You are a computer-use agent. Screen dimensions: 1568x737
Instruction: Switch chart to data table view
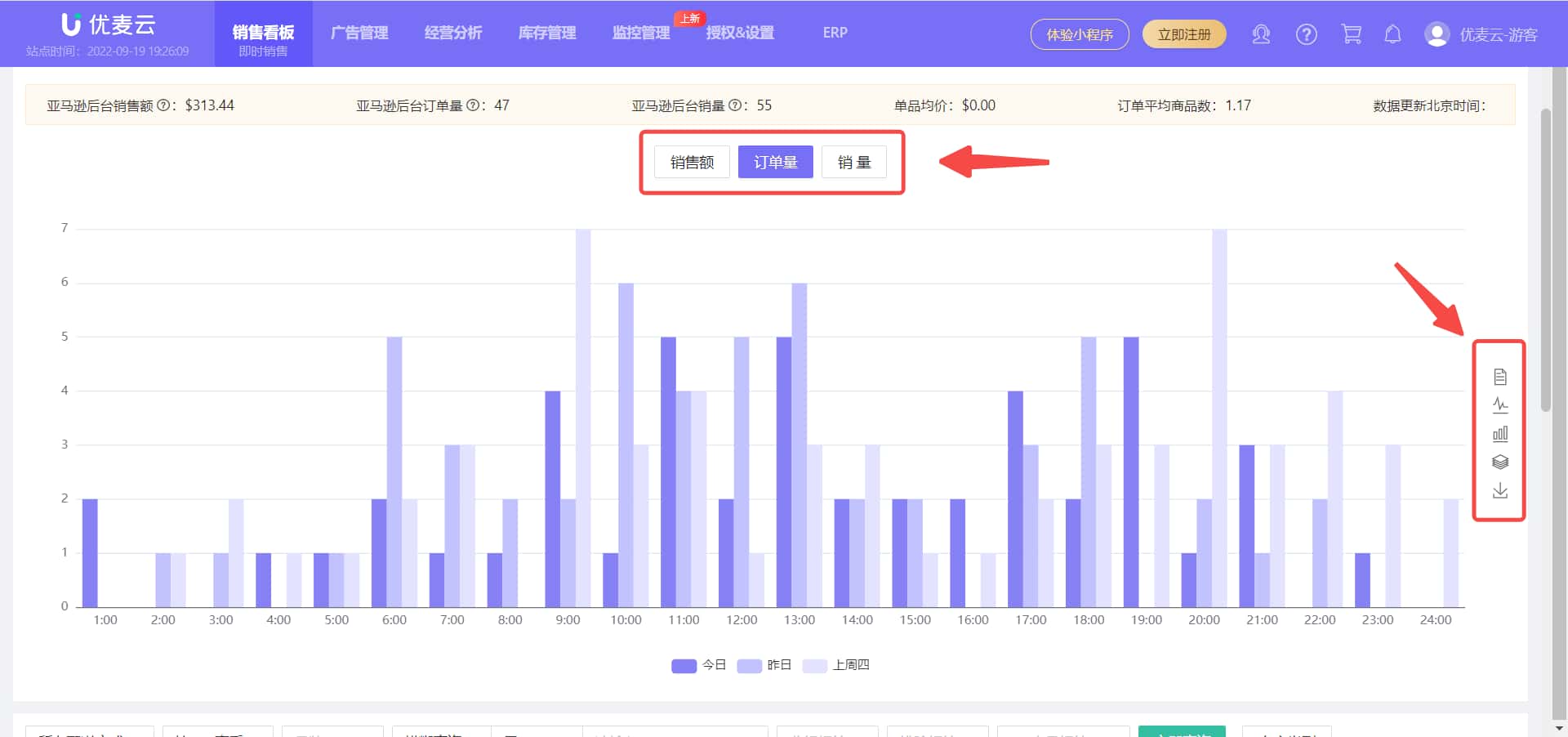coord(1499,376)
